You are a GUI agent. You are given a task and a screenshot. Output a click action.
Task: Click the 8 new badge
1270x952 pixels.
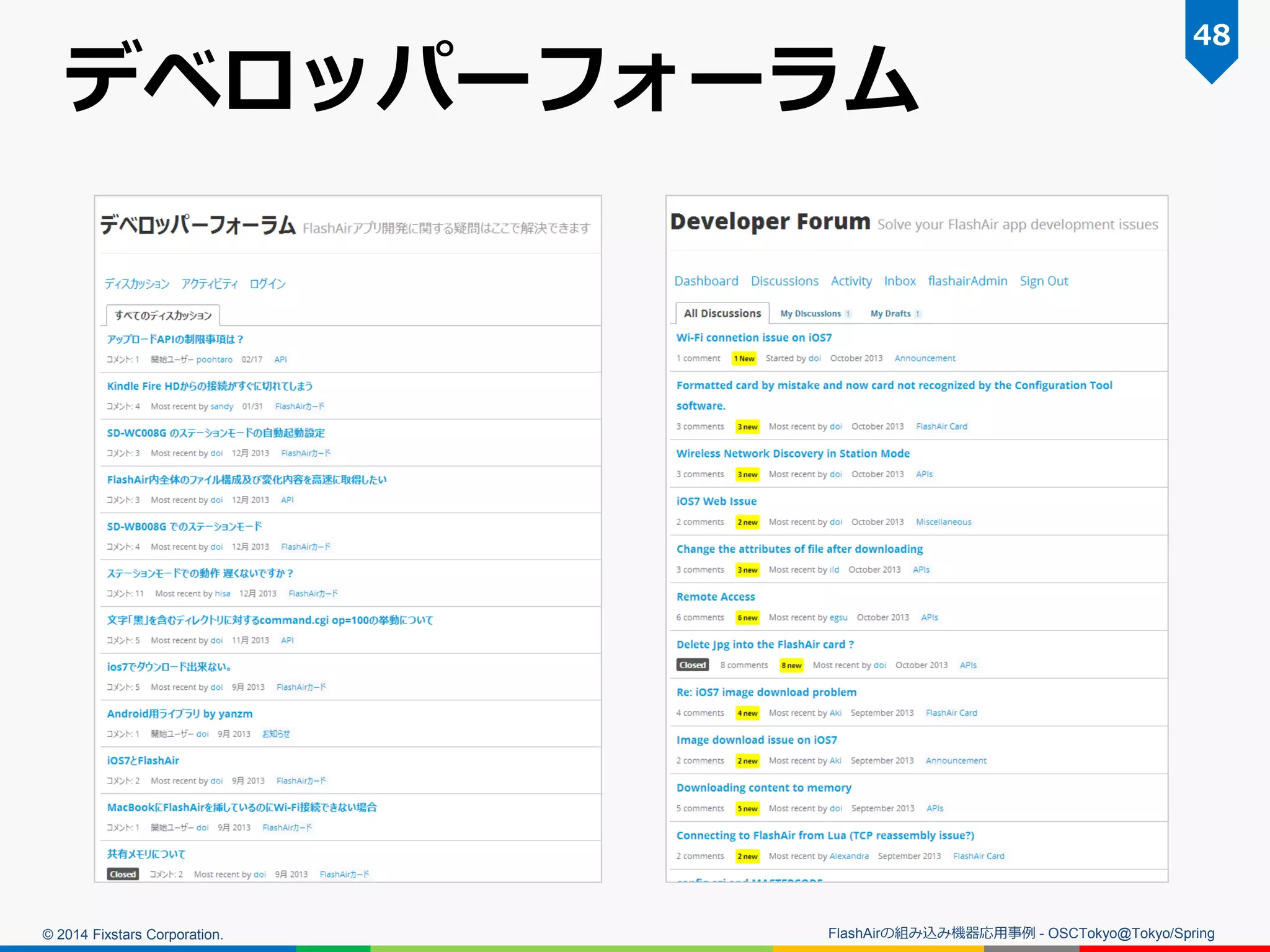[791, 665]
